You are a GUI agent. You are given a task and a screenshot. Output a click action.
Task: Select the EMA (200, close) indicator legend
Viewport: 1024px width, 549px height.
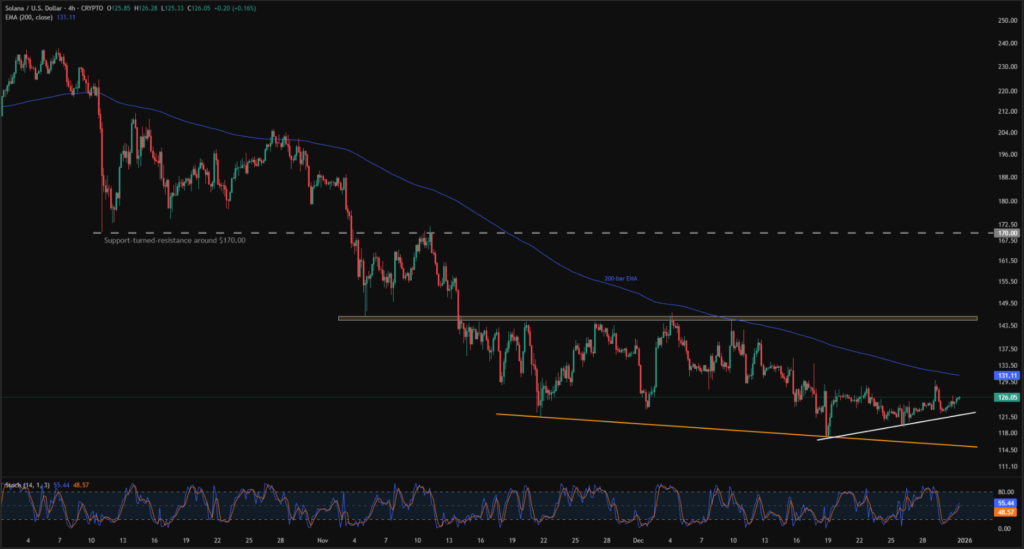(28, 17)
